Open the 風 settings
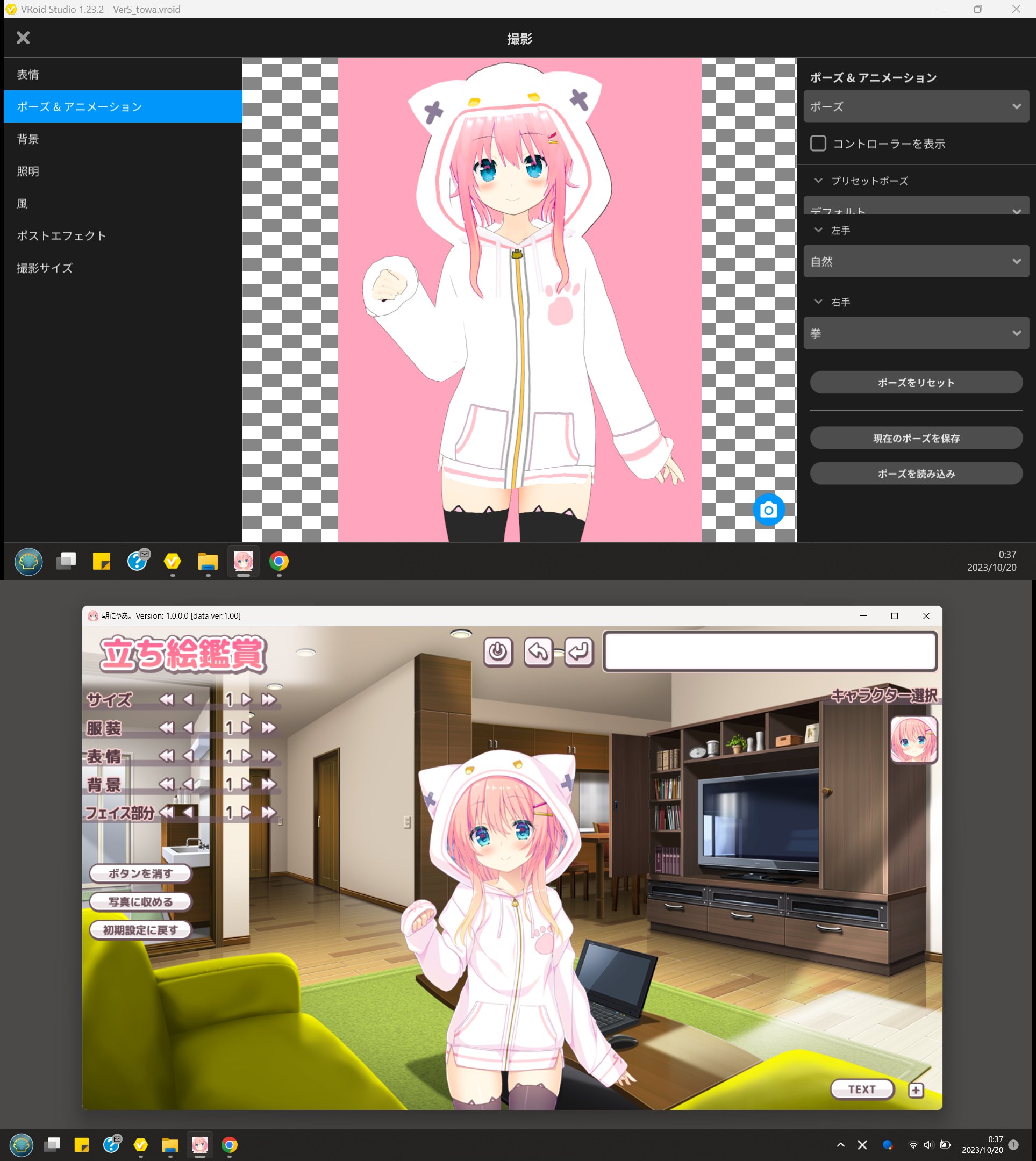 (x=123, y=203)
